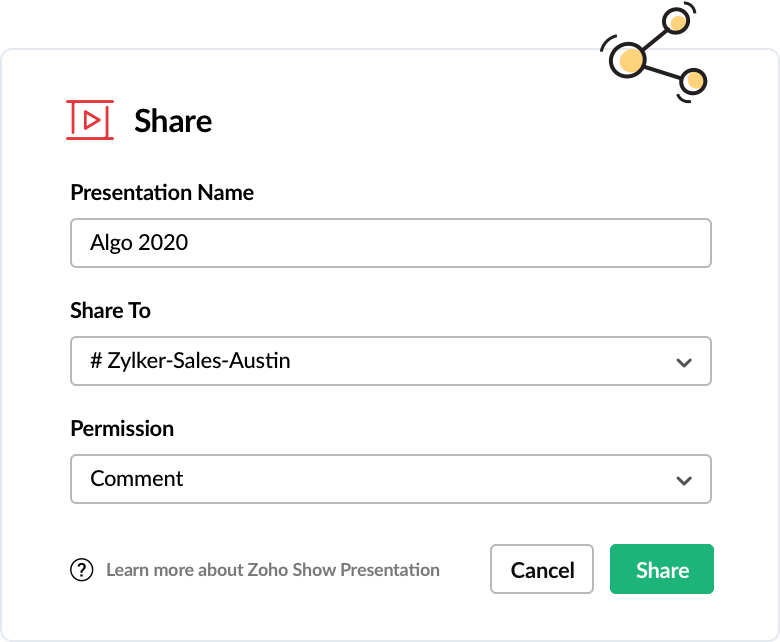Click the Cancel button

[x=542, y=570]
